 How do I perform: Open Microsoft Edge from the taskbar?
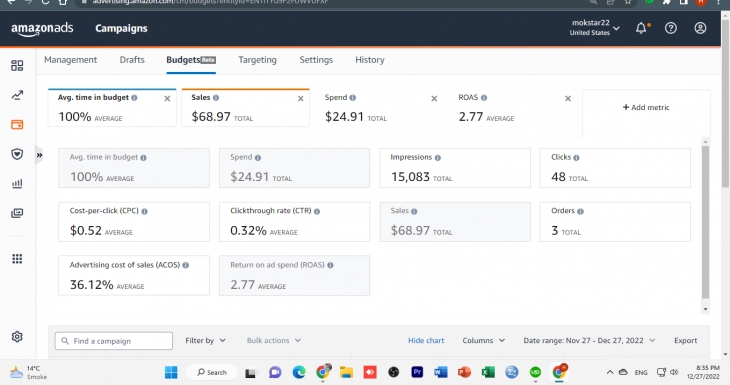[299, 372]
